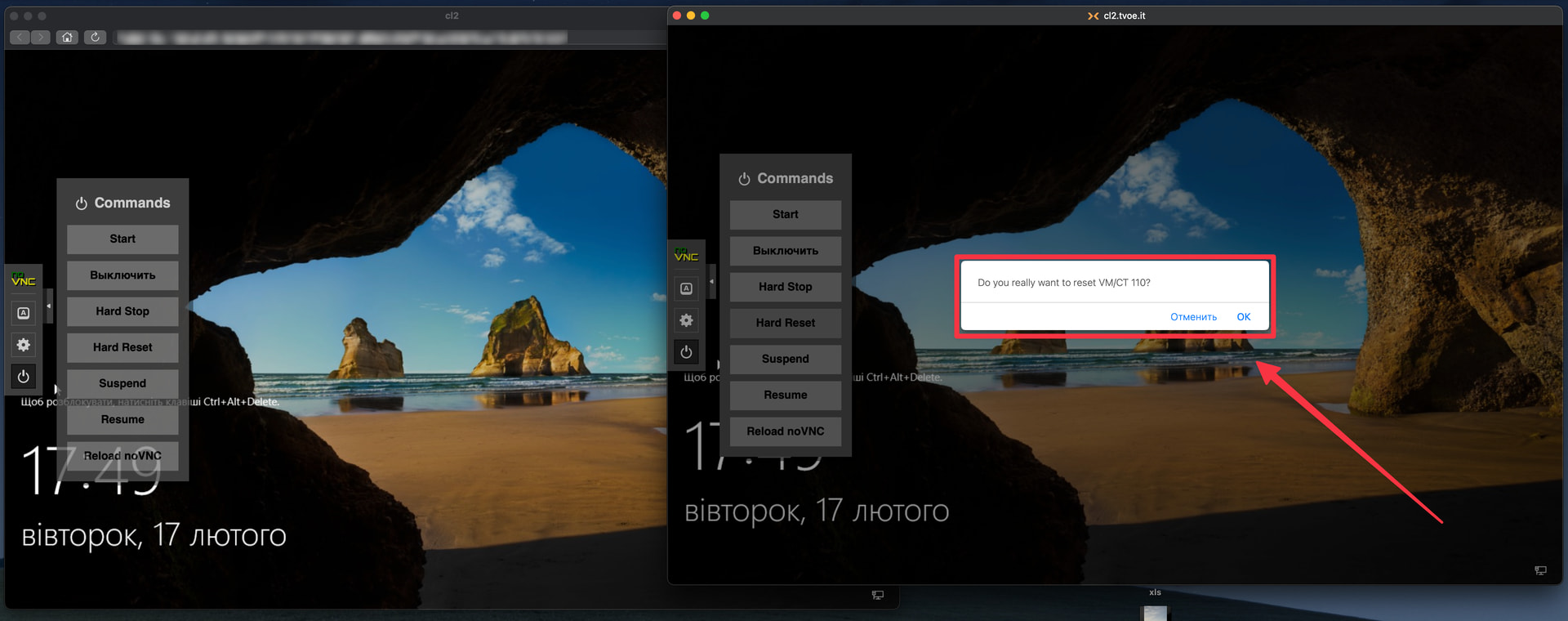Open noVNC settings gear in left window

tap(24, 345)
